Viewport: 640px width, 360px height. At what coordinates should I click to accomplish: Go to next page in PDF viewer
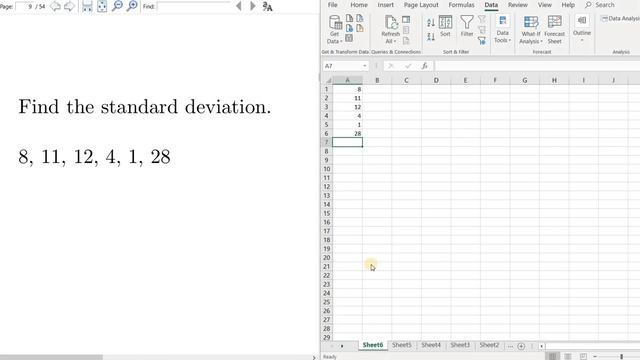pos(69,6)
